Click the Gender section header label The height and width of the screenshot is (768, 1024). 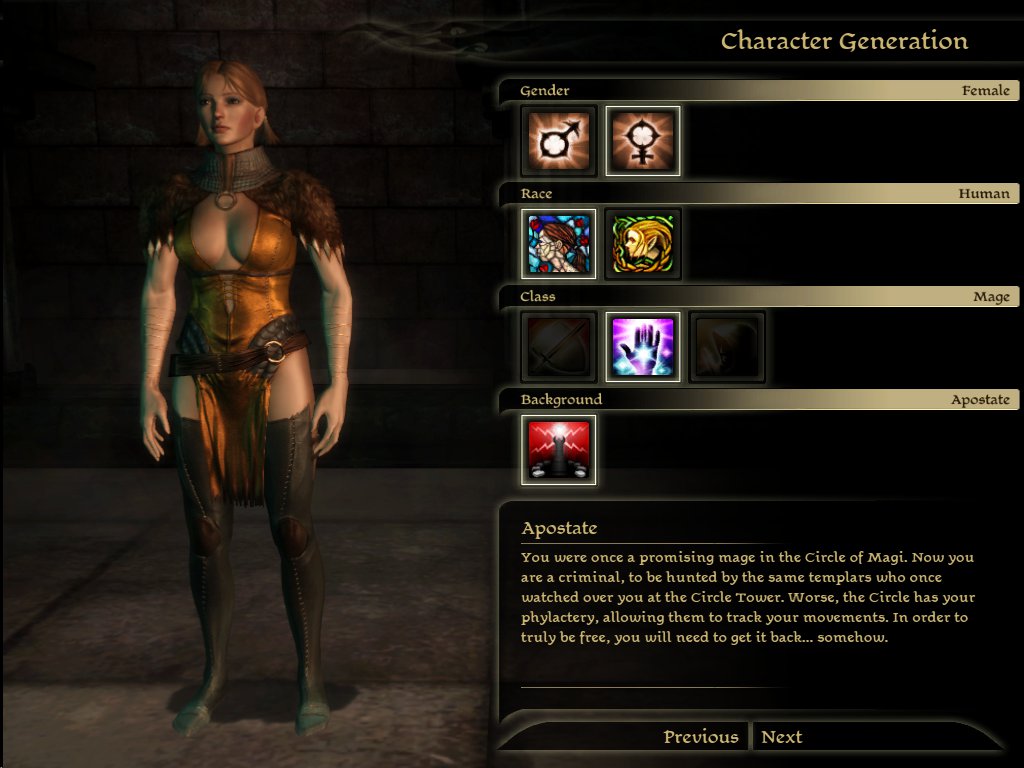click(545, 91)
